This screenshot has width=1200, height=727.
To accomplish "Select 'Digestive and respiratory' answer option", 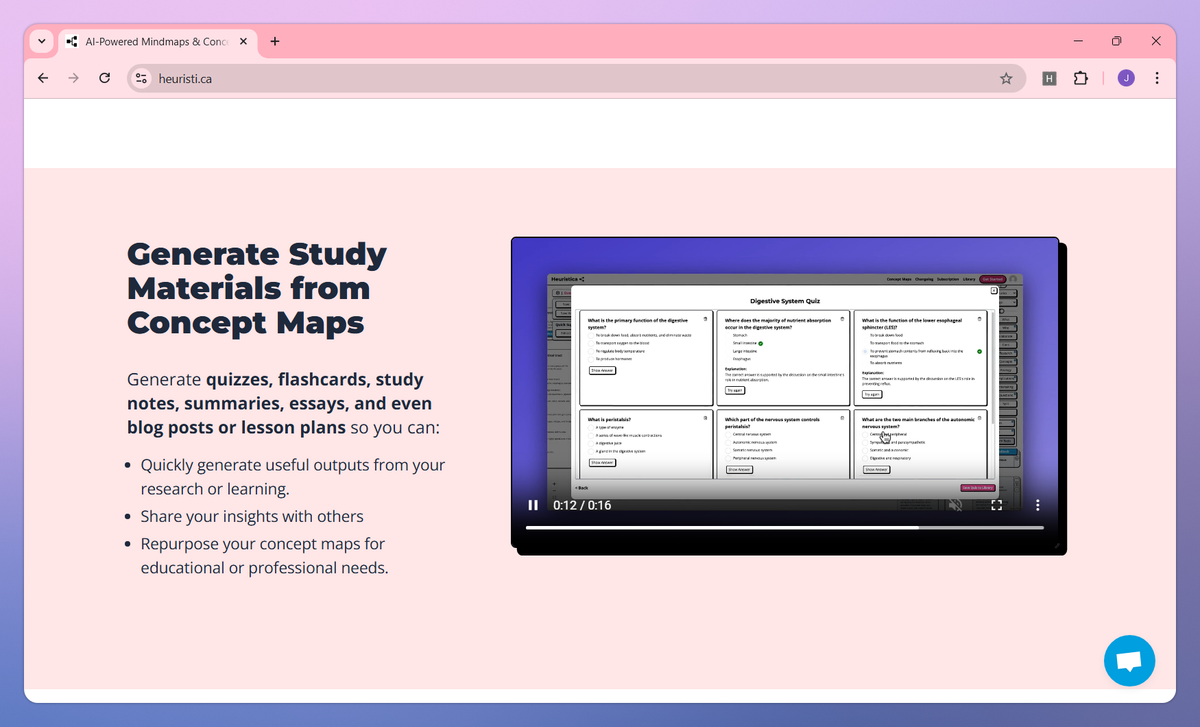I will click(x=886, y=458).
